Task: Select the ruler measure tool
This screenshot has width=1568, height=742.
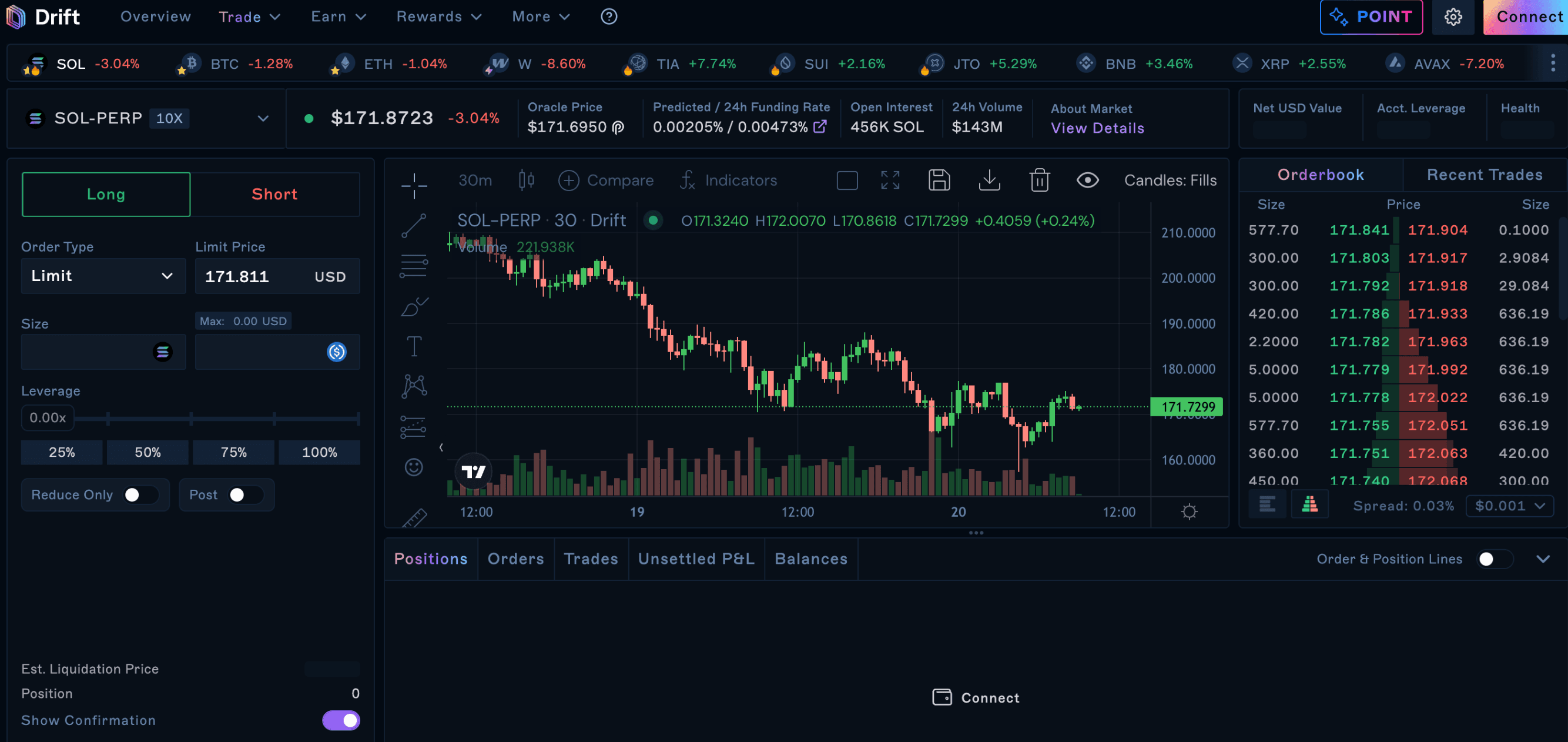Action: pyautogui.click(x=414, y=518)
